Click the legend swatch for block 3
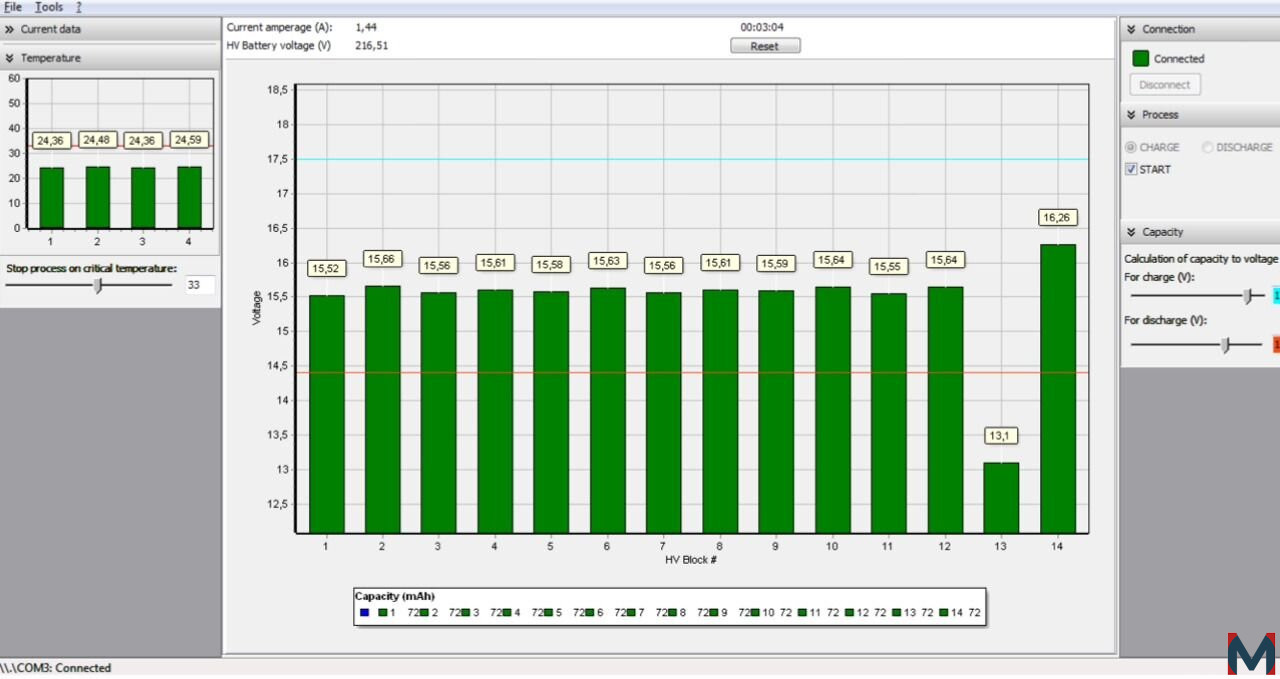1280x679 pixels. (466, 612)
